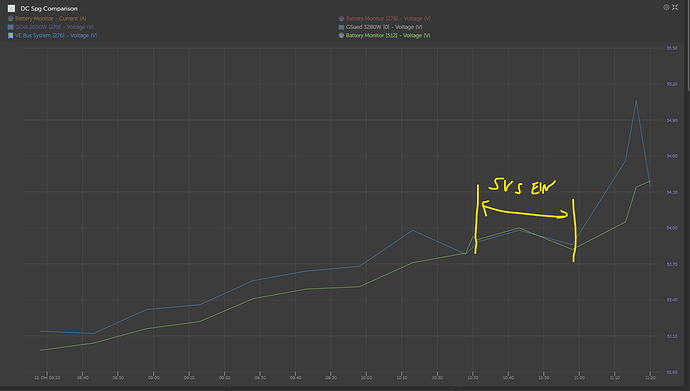Toggle VE.Bus System [276] Voltage series

tap(56, 36)
